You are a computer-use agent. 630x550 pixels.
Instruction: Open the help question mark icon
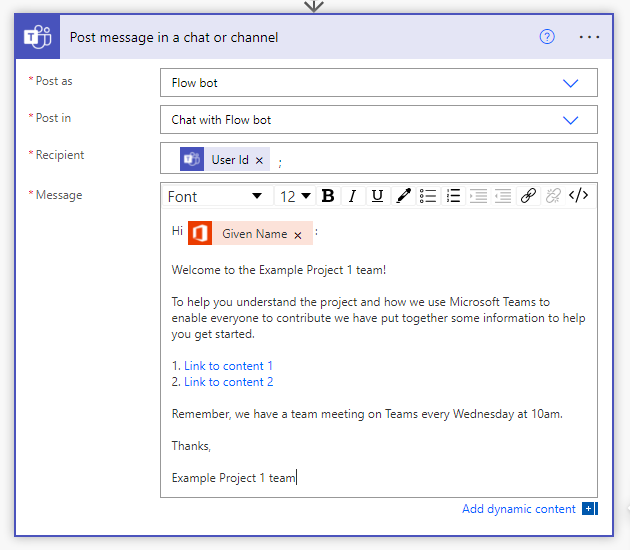point(547,37)
